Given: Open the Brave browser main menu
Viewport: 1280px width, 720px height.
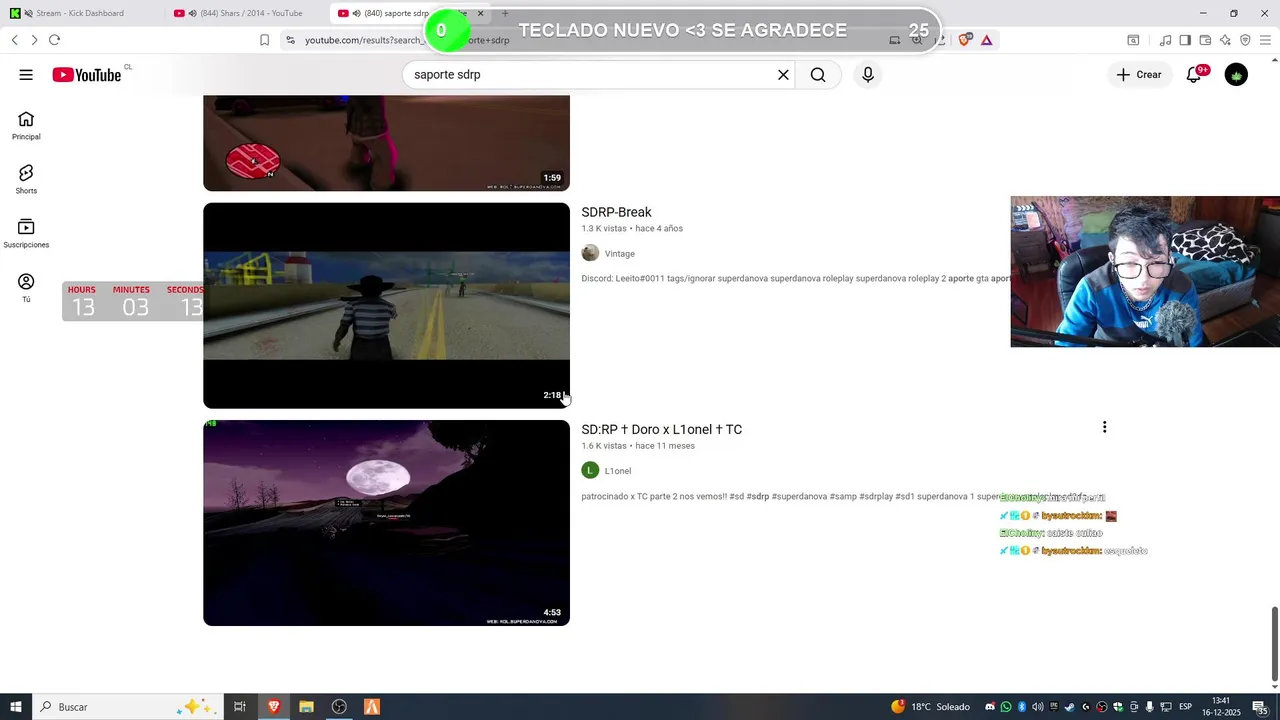Looking at the screenshot, I should (x=1265, y=40).
